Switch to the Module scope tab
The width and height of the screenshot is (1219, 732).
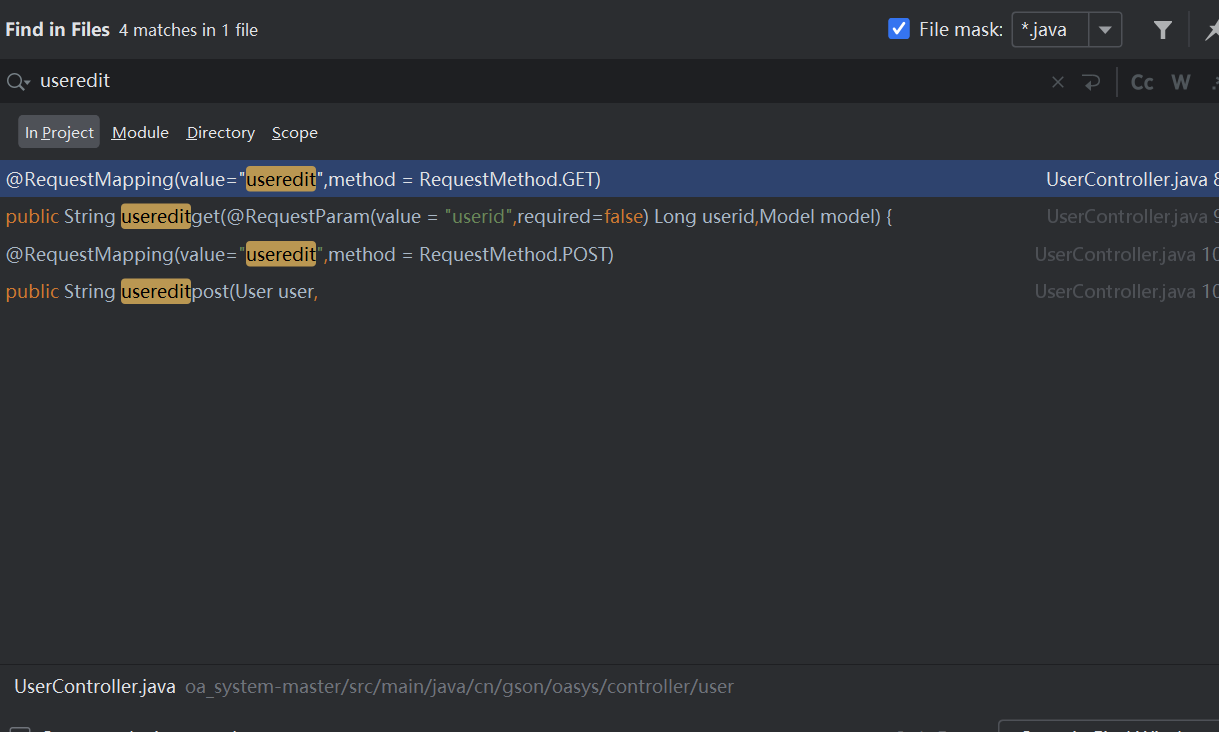coord(140,132)
